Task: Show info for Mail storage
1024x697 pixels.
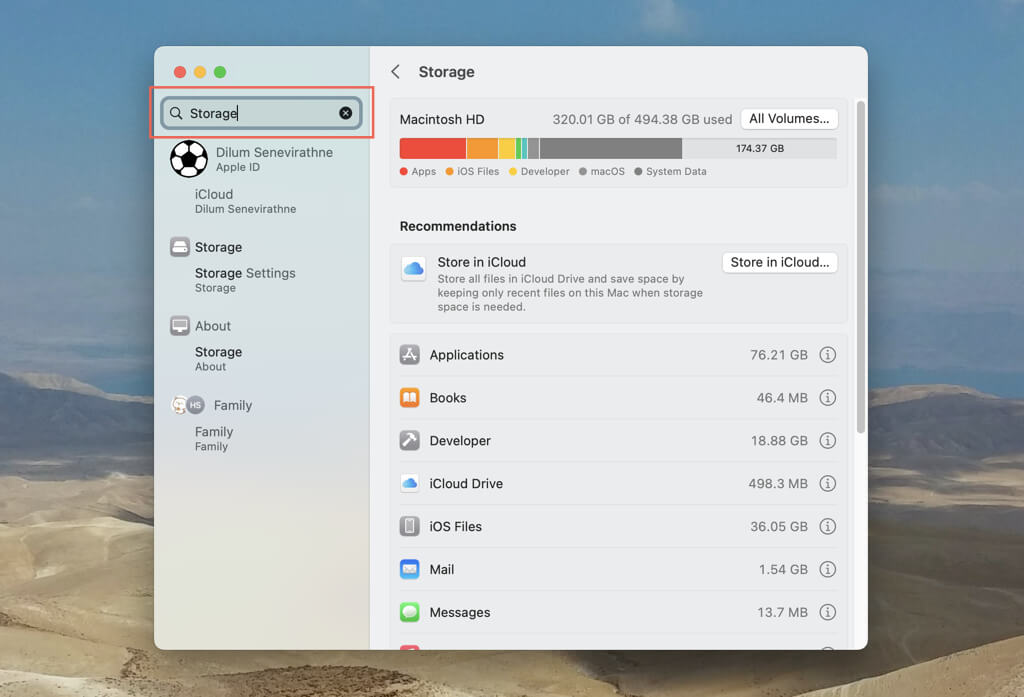Action: [827, 569]
